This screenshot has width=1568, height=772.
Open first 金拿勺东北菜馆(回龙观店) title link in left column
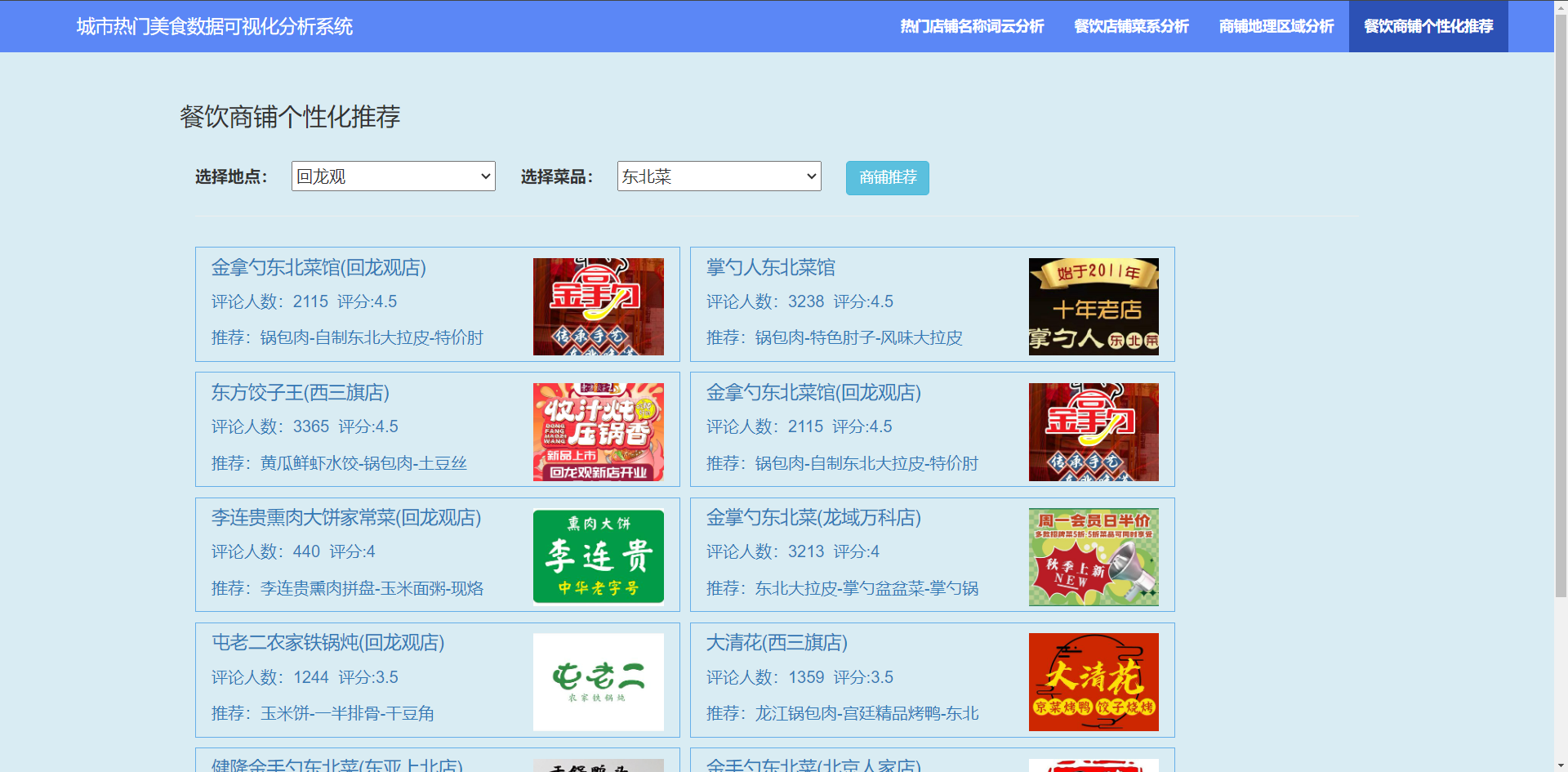pos(318,267)
